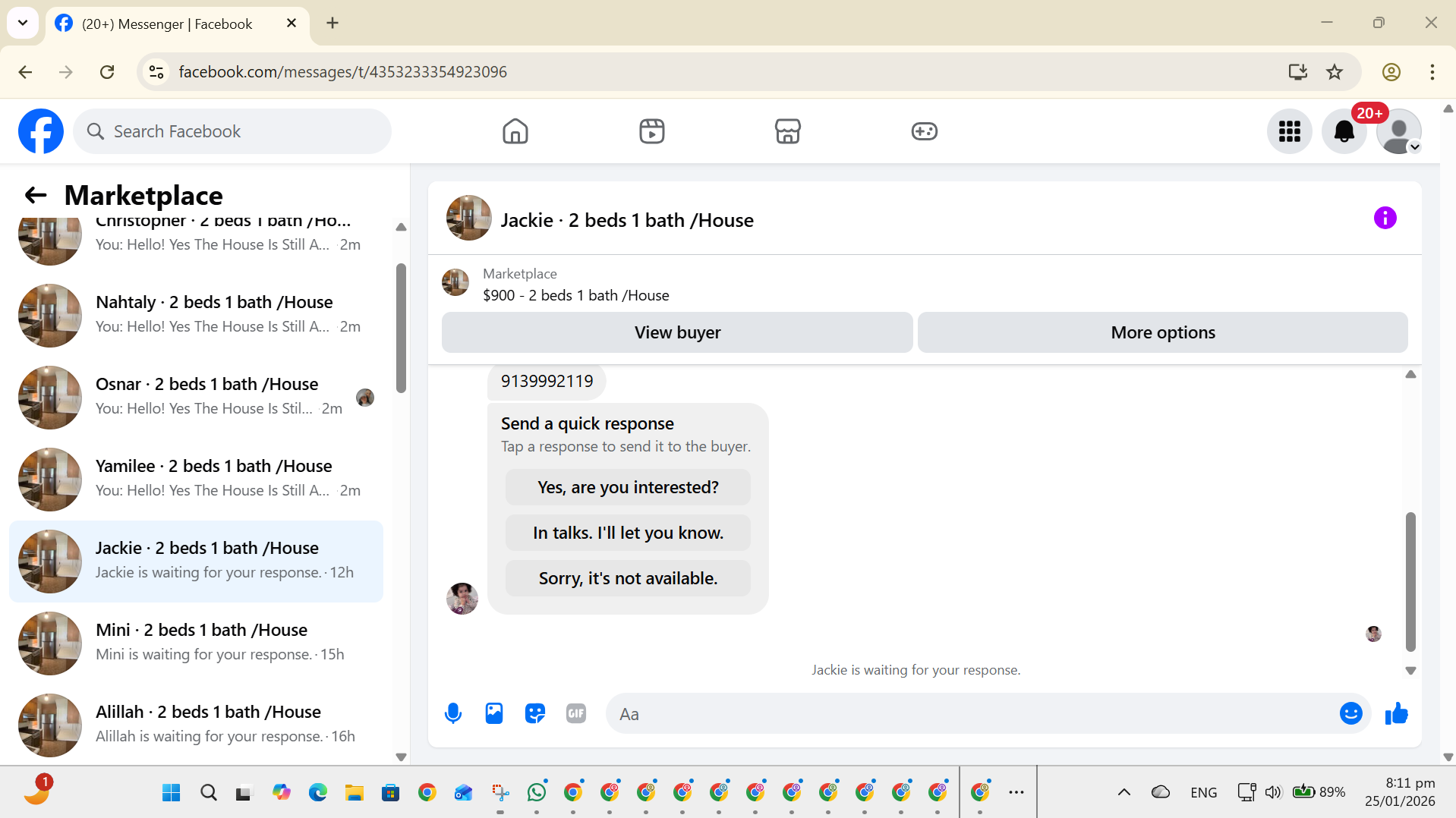
Task: Send quick reply "In talks. I'll let you know."
Action: tap(628, 533)
